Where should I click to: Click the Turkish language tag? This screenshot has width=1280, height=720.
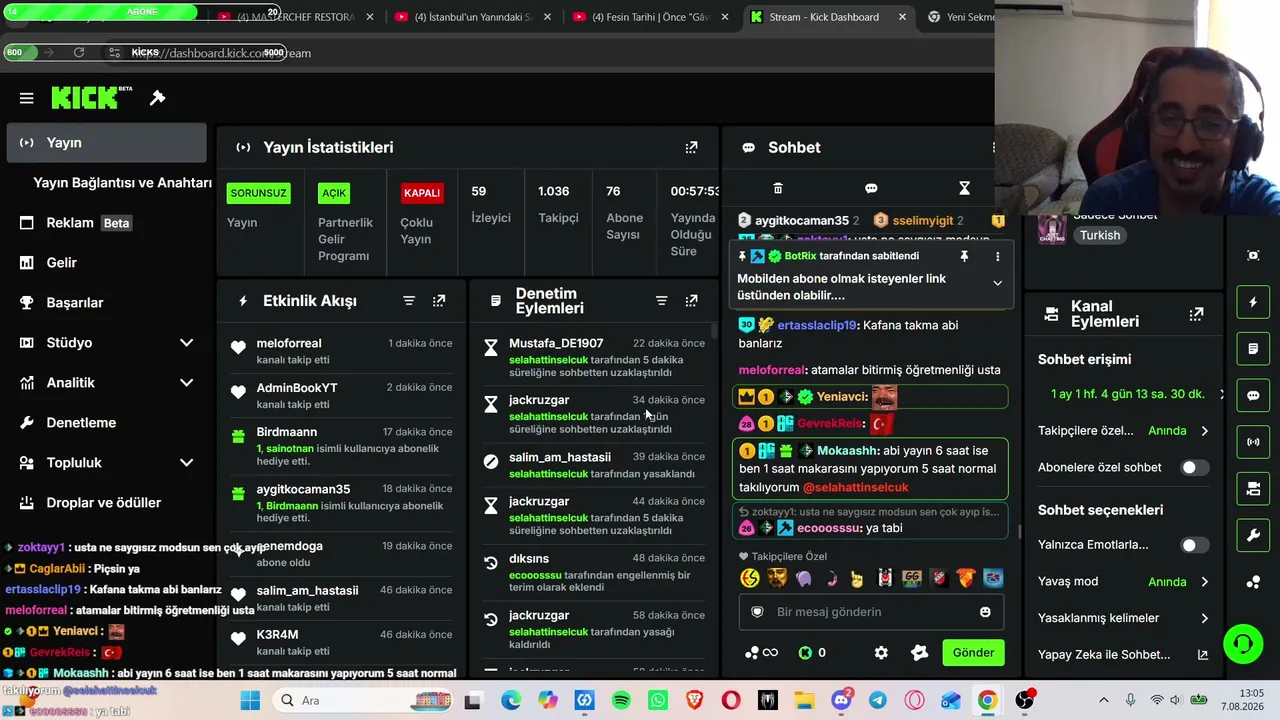pos(1099,235)
